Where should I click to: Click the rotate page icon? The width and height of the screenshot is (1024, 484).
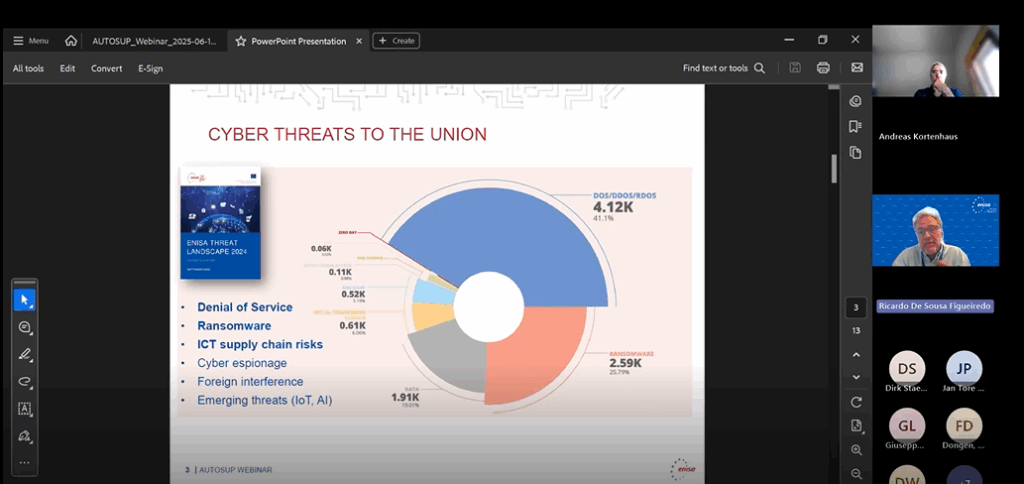click(856, 402)
